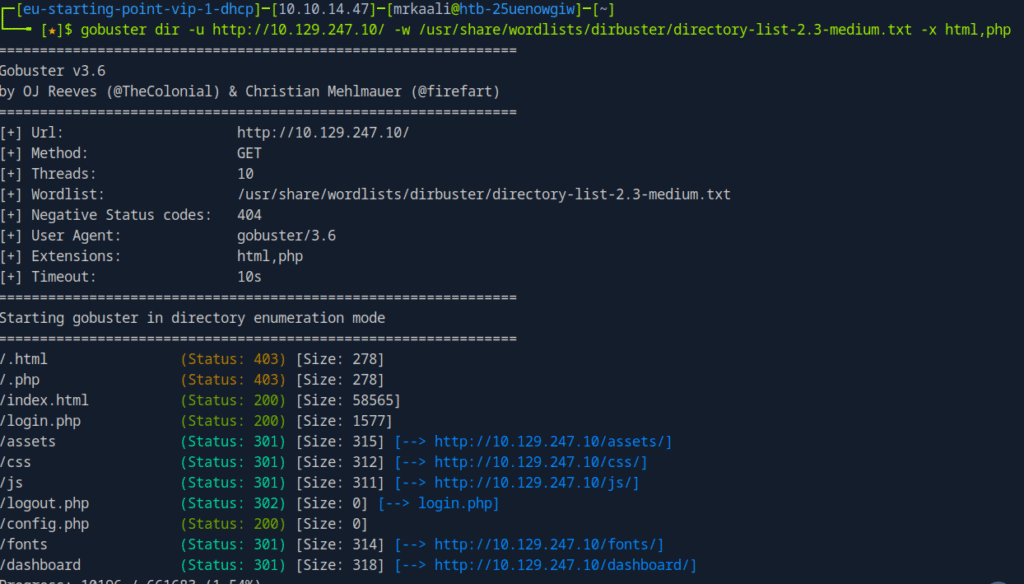The image size is (1024, 584).
Task: Click the wordlist path in the Wordlist row
Action: (x=483, y=194)
